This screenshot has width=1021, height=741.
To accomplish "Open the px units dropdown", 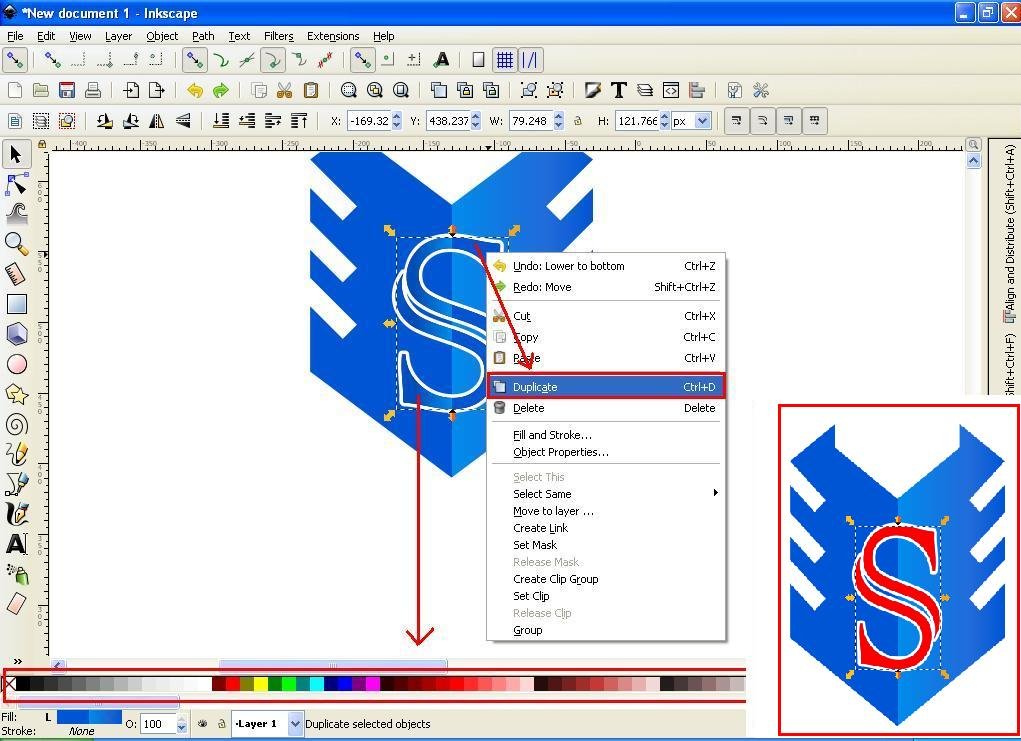I will point(703,121).
